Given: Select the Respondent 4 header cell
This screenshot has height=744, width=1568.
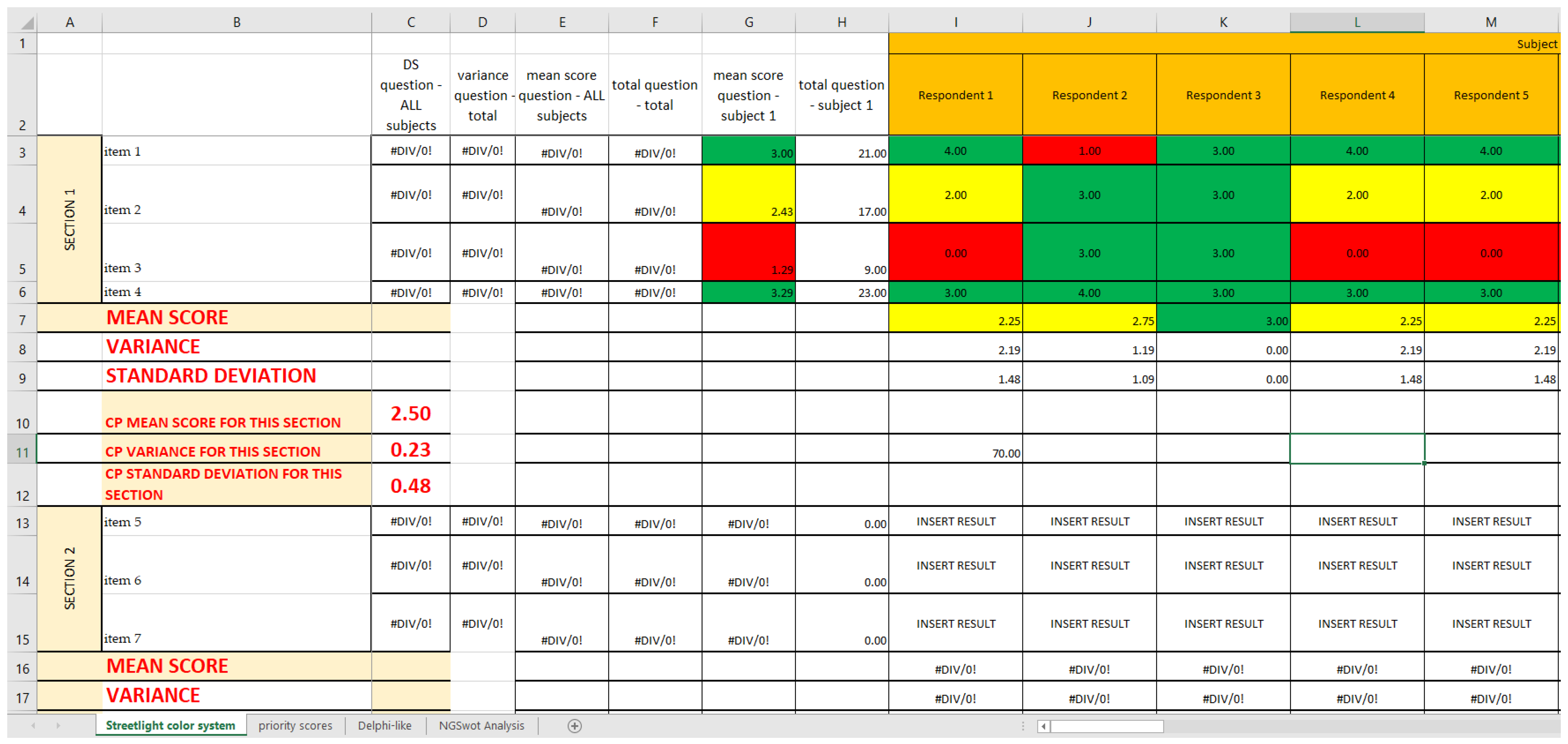Looking at the screenshot, I should click(1357, 95).
